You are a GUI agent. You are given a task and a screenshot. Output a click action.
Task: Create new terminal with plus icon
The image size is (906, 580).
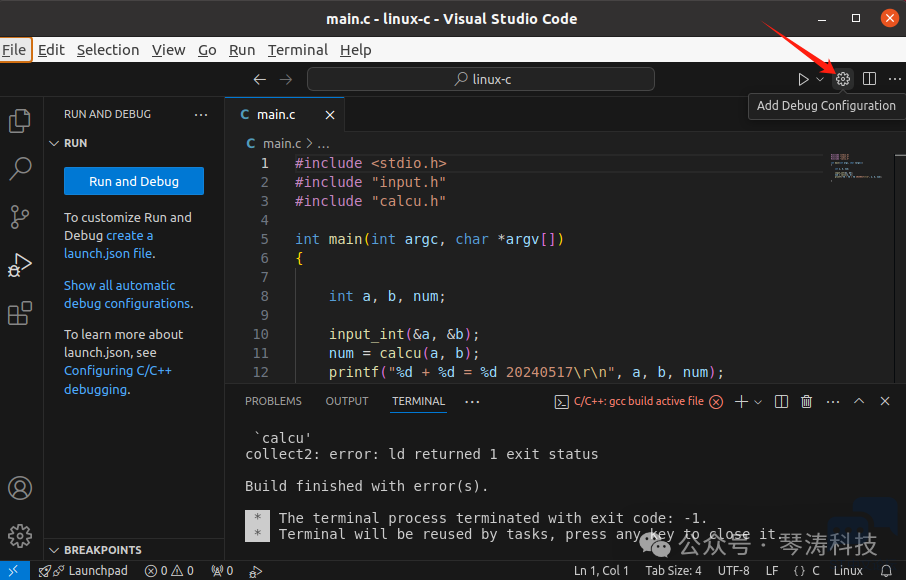click(x=741, y=401)
